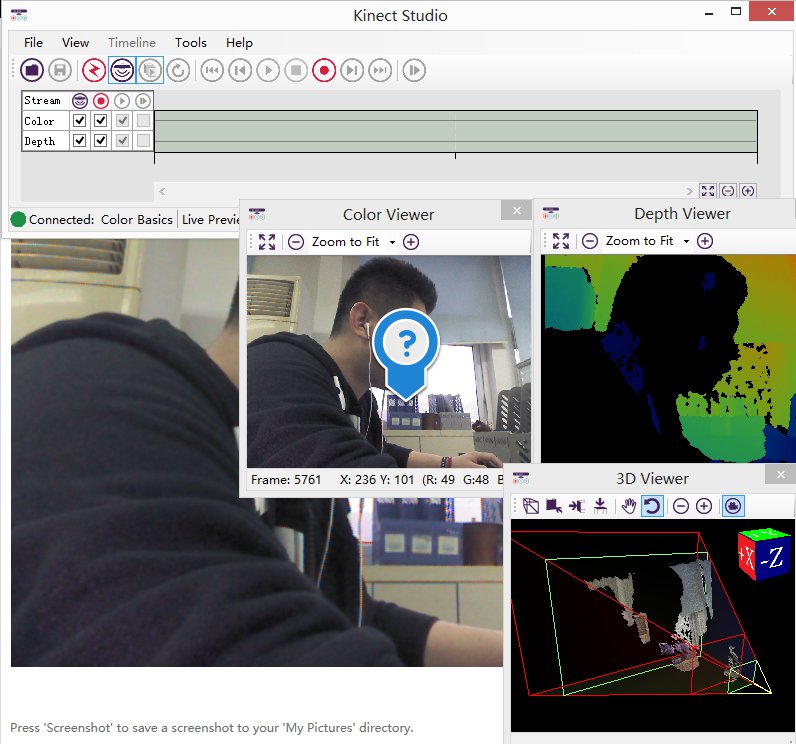
Task: Click 3D Viewer down-arrow floor icon
Action: click(601, 506)
